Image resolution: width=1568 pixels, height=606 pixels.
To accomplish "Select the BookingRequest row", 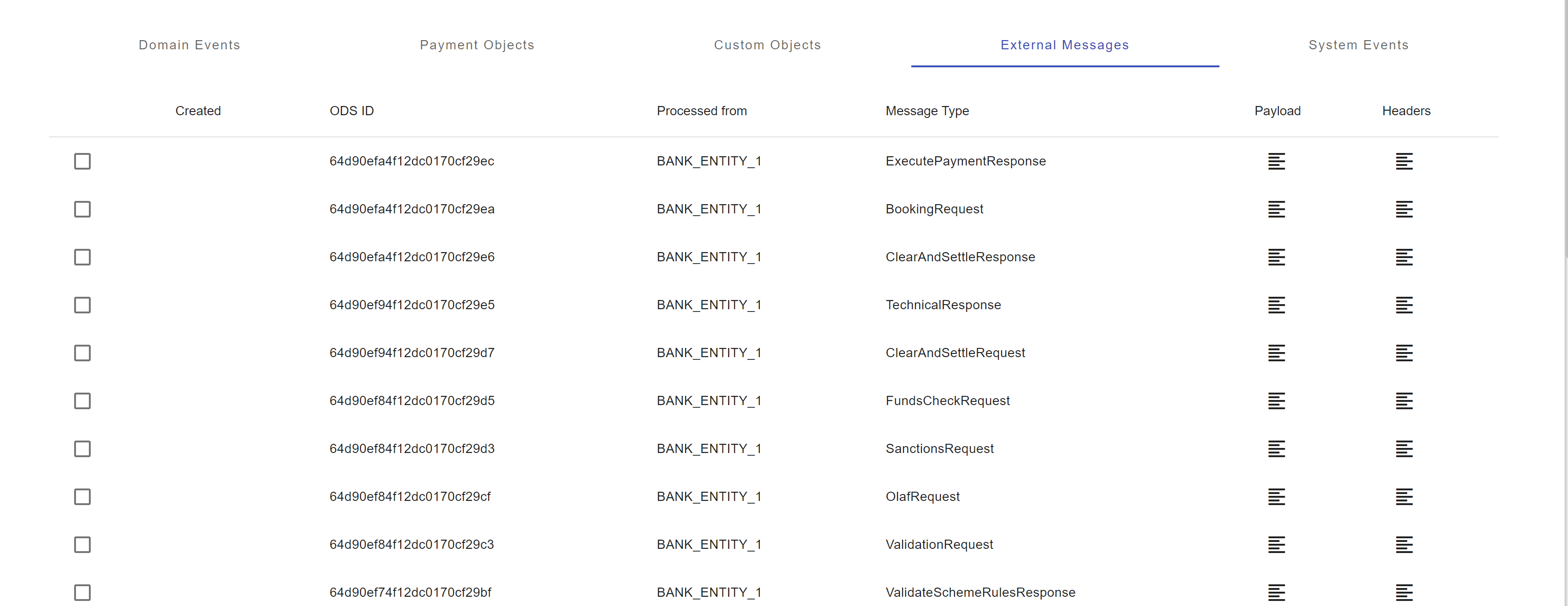I will [x=82, y=209].
